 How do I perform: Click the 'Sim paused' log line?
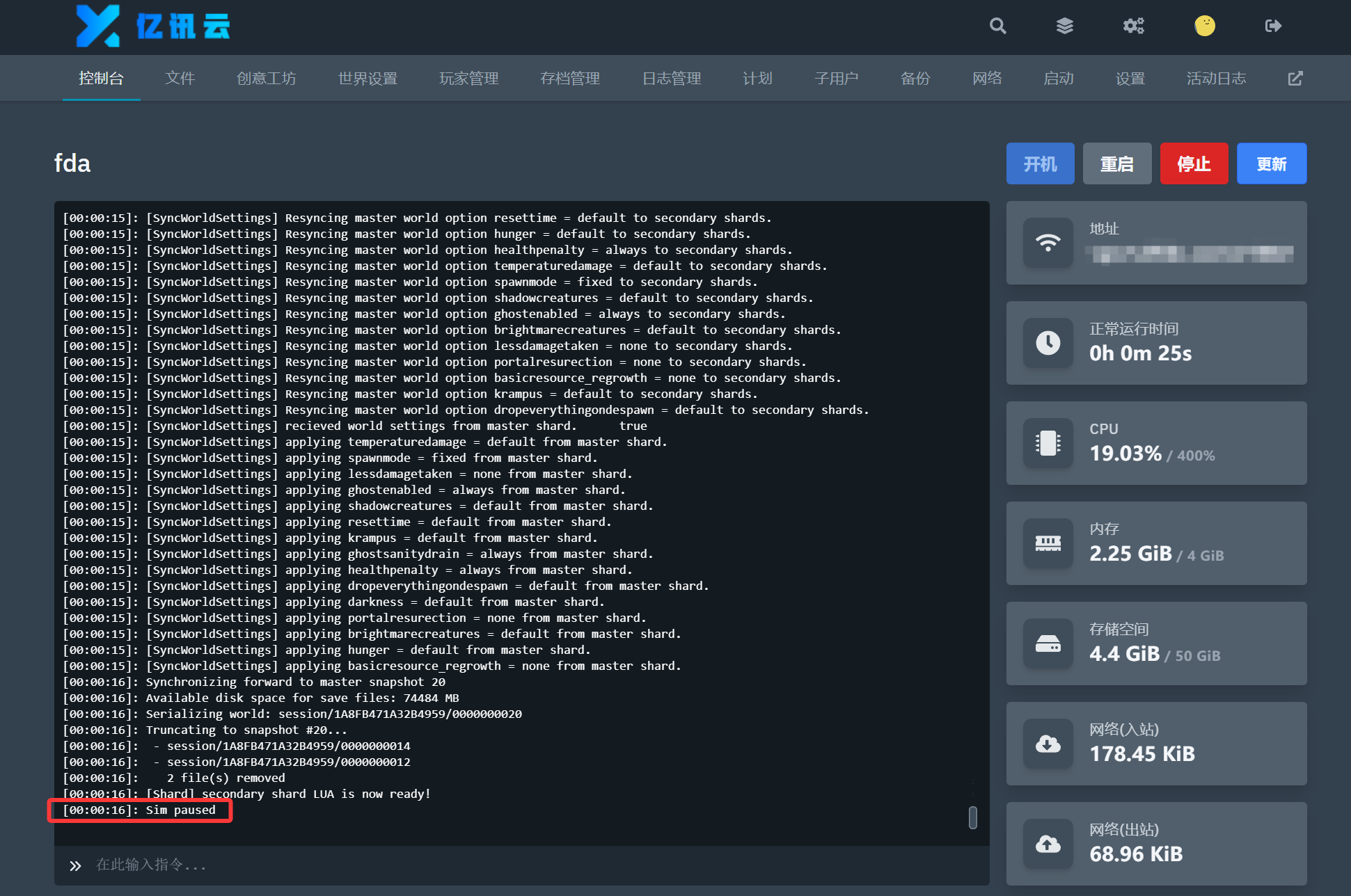tap(139, 810)
